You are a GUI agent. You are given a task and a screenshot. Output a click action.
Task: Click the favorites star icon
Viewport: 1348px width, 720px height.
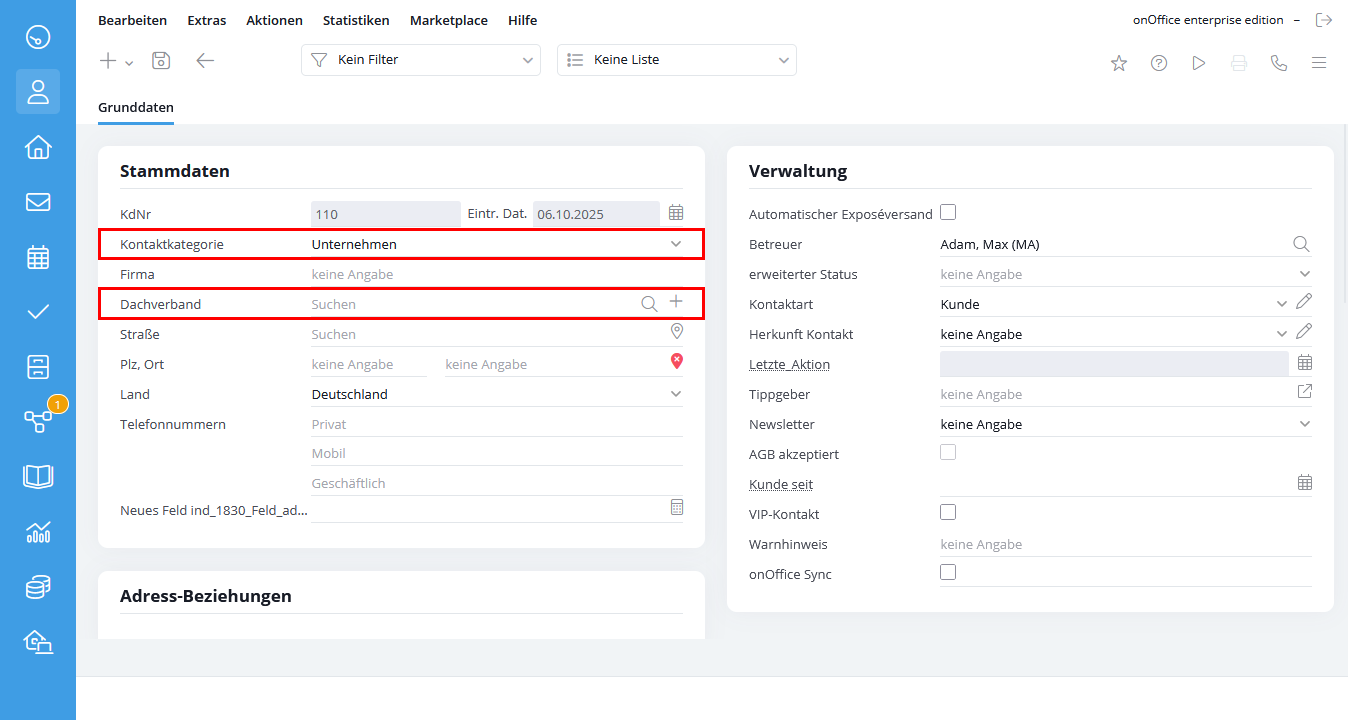point(1119,63)
